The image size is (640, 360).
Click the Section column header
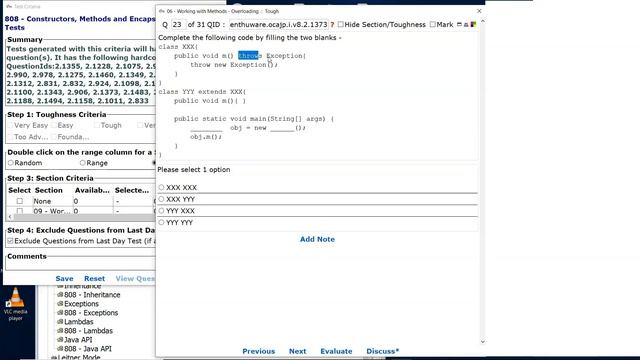[x=49, y=190]
